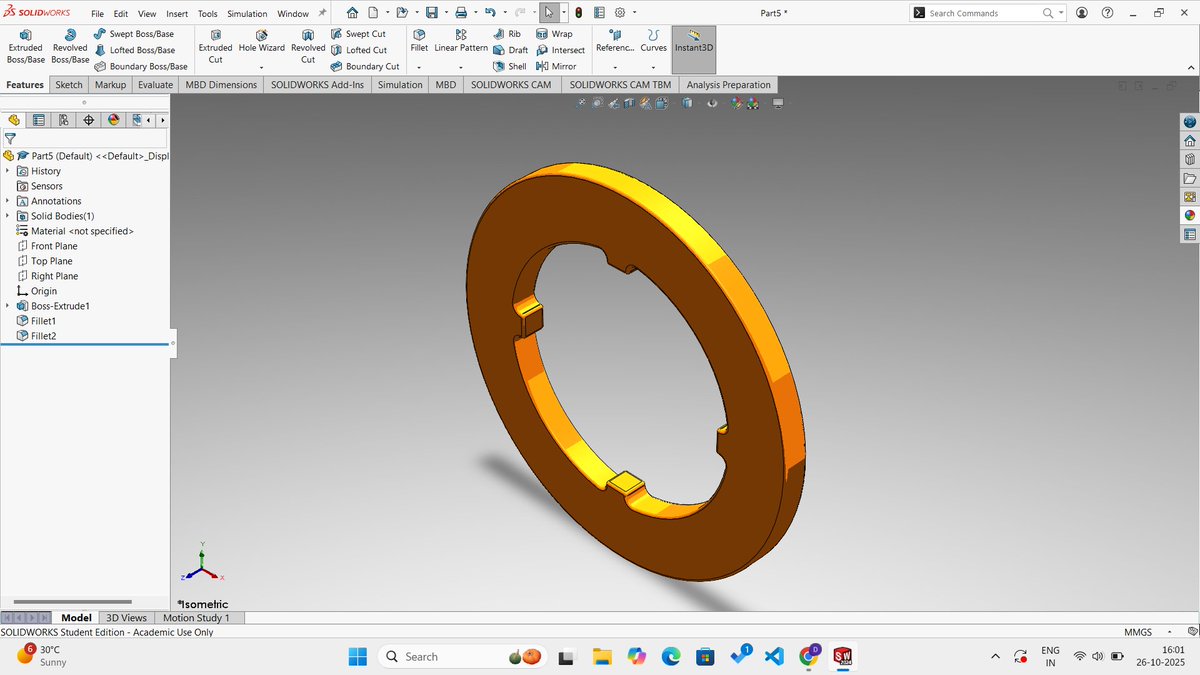Select the Swept Cut tool
Viewport: 1200px width, 675px height.
click(x=358, y=34)
